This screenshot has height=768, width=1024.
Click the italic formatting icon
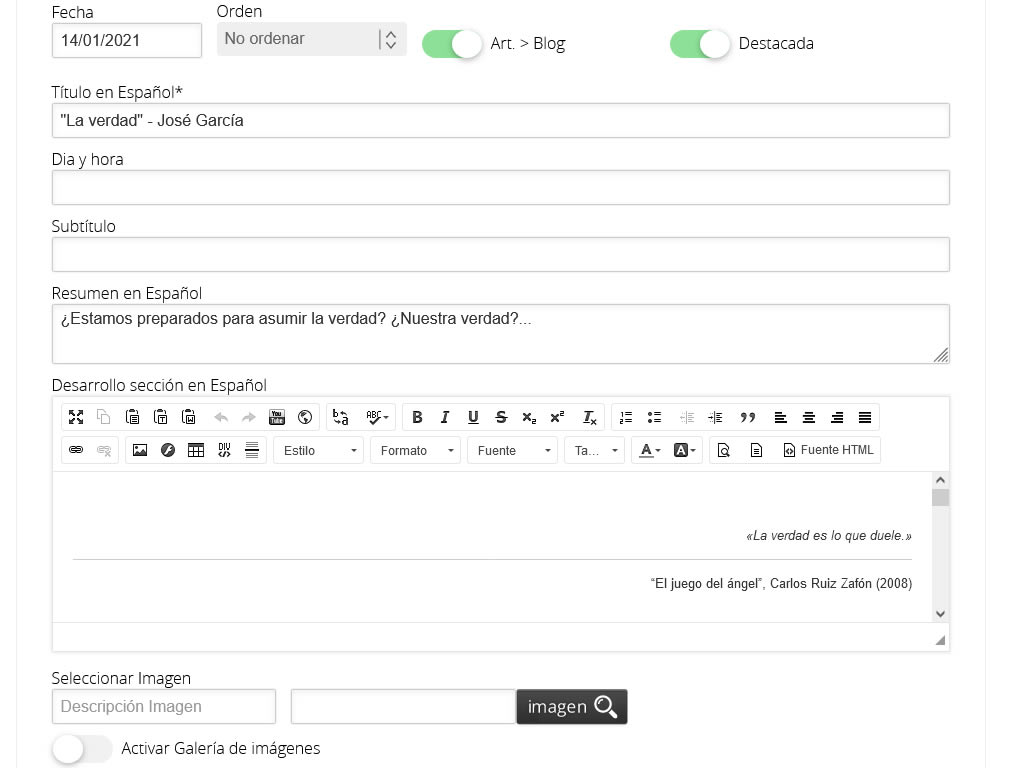[445, 418]
